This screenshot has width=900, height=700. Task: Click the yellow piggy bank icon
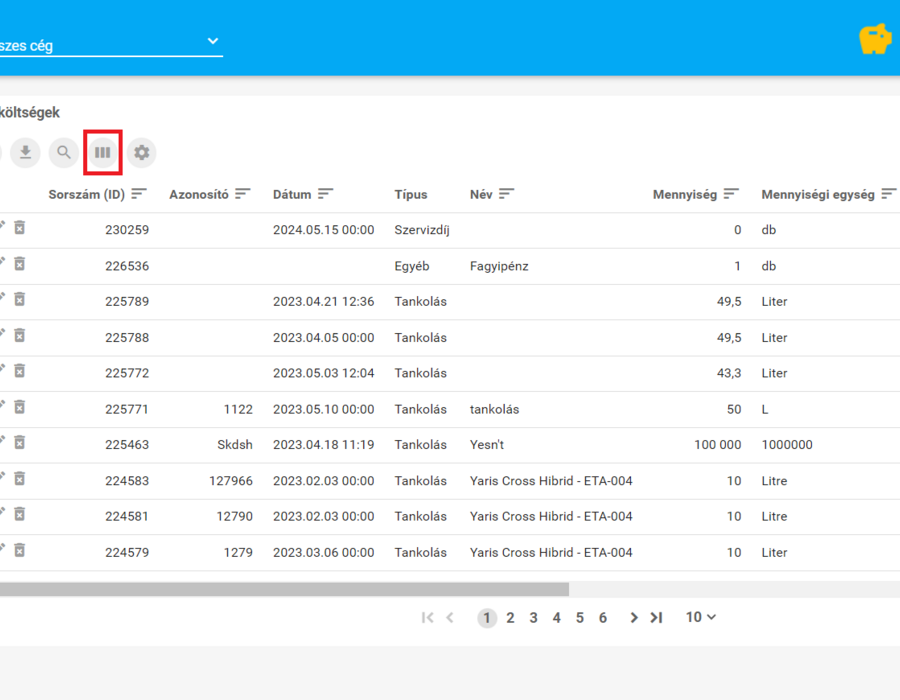click(x=875, y=39)
